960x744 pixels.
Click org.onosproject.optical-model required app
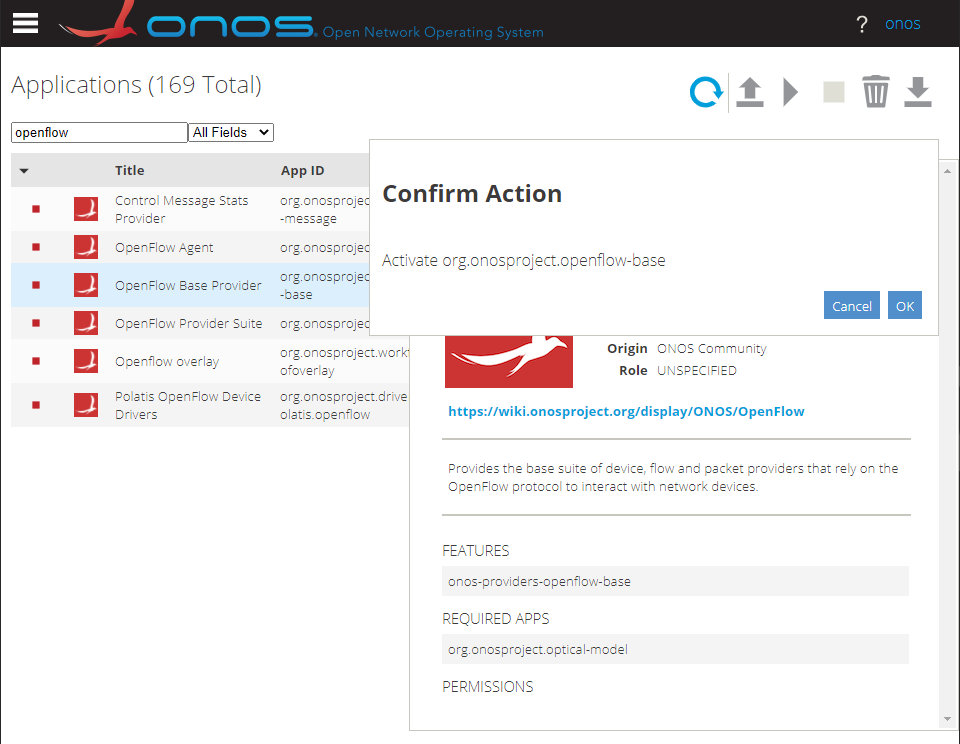tap(675, 649)
